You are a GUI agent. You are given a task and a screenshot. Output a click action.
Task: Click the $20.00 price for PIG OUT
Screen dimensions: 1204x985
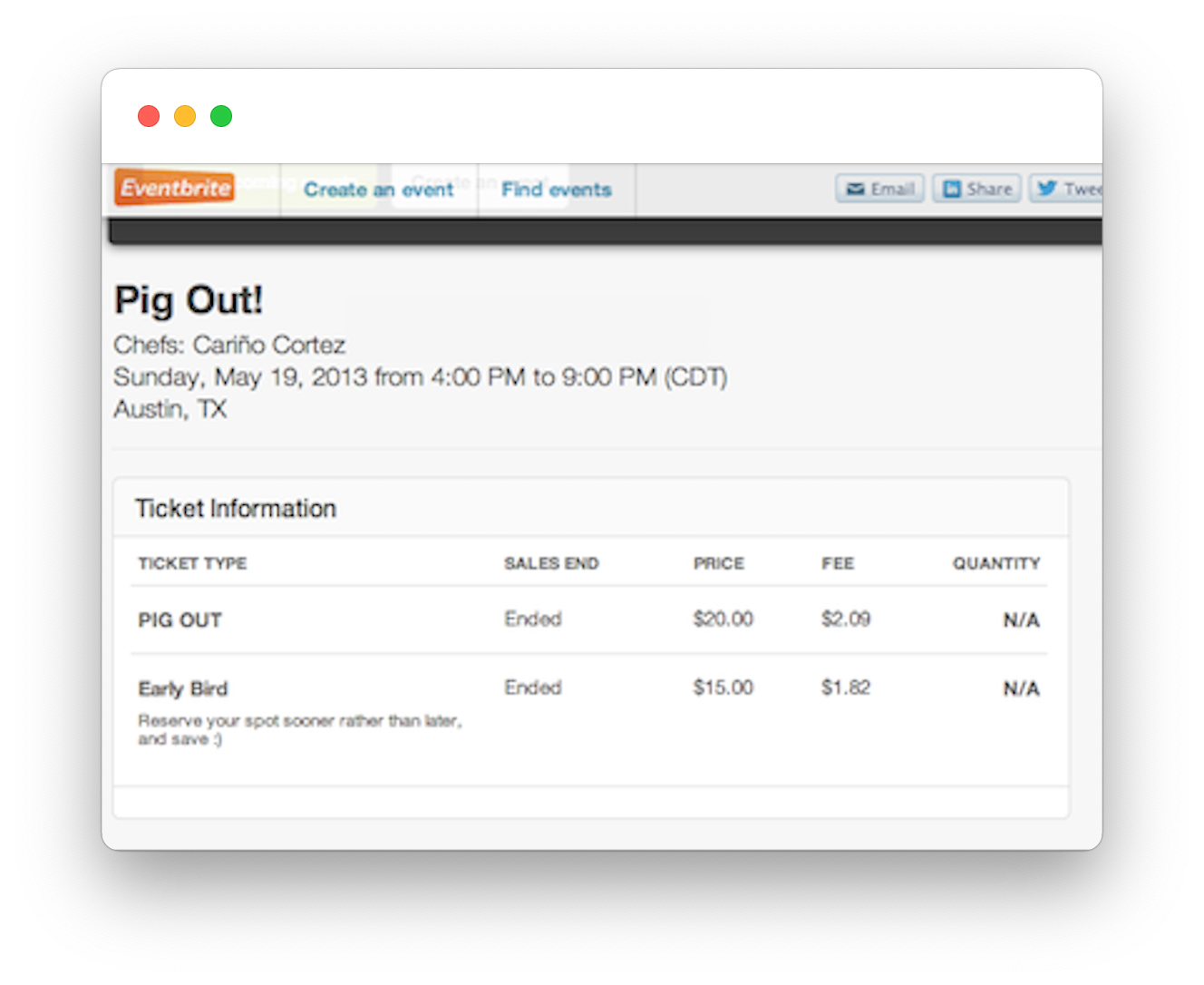(x=723, y=619)
